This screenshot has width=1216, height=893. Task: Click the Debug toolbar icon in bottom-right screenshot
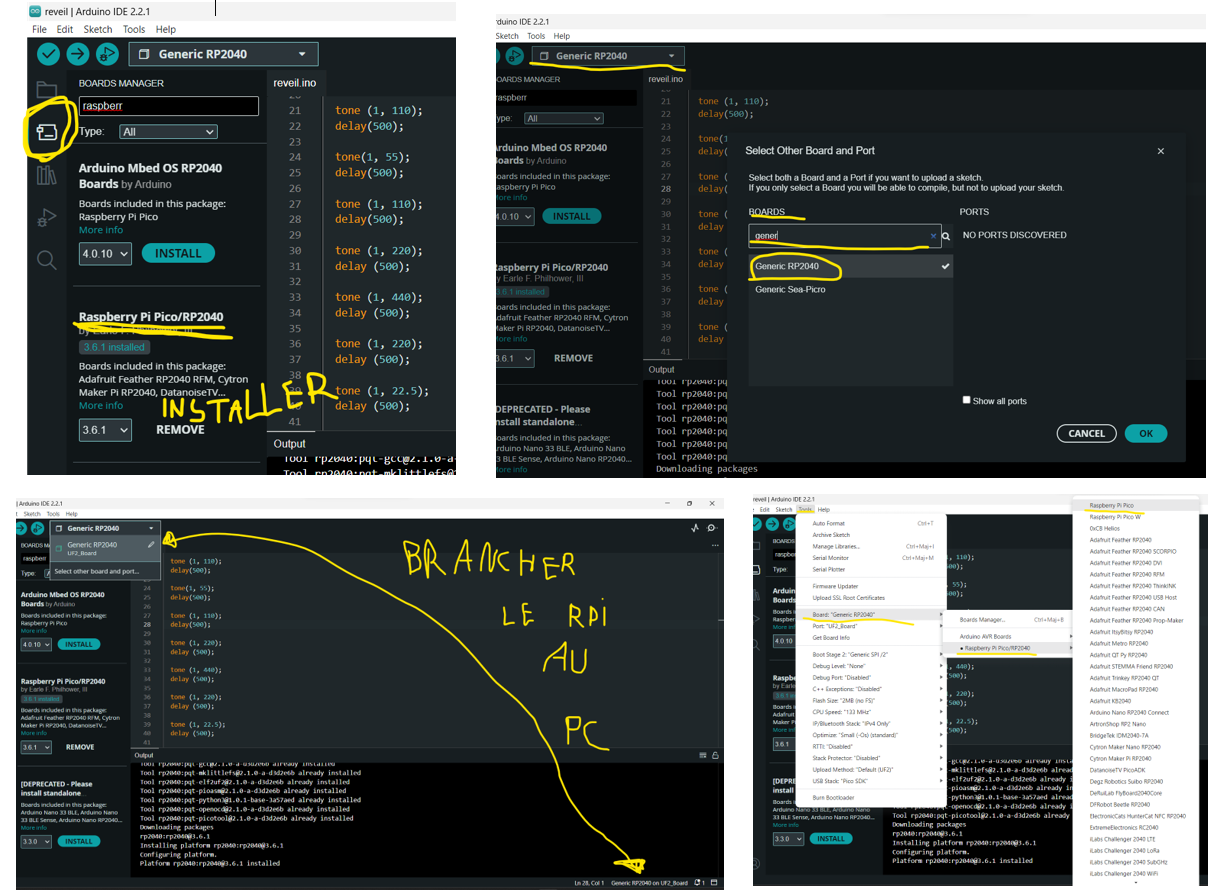tap(788, 522)
